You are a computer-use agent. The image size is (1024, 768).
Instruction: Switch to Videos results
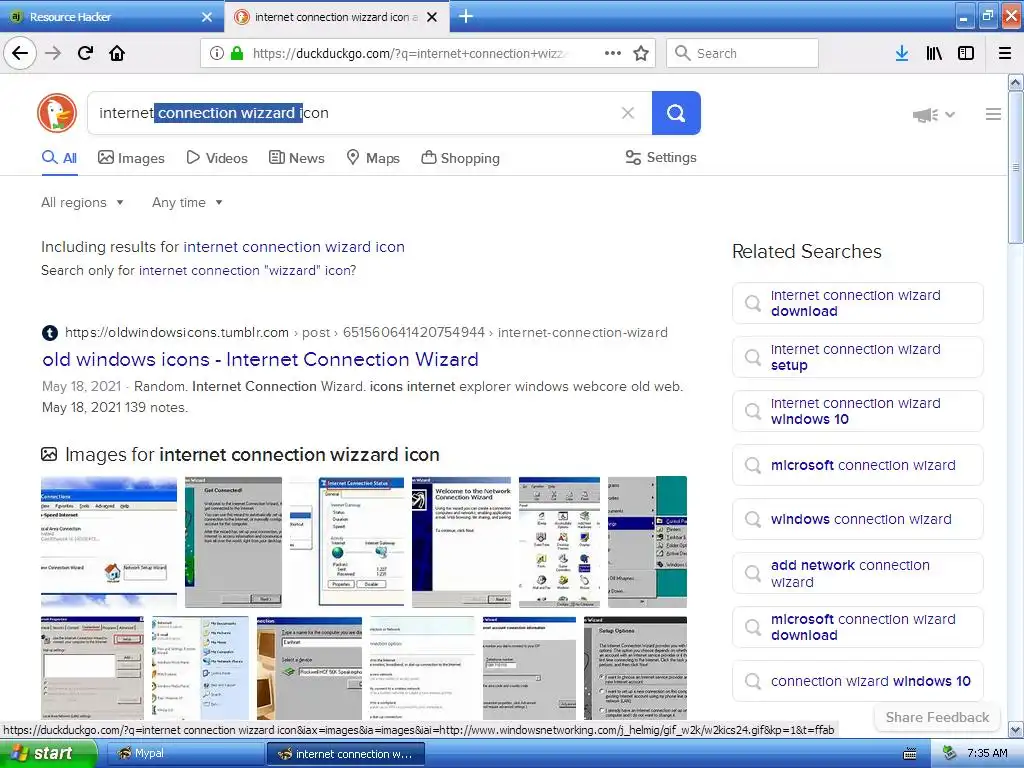[217, 158]
